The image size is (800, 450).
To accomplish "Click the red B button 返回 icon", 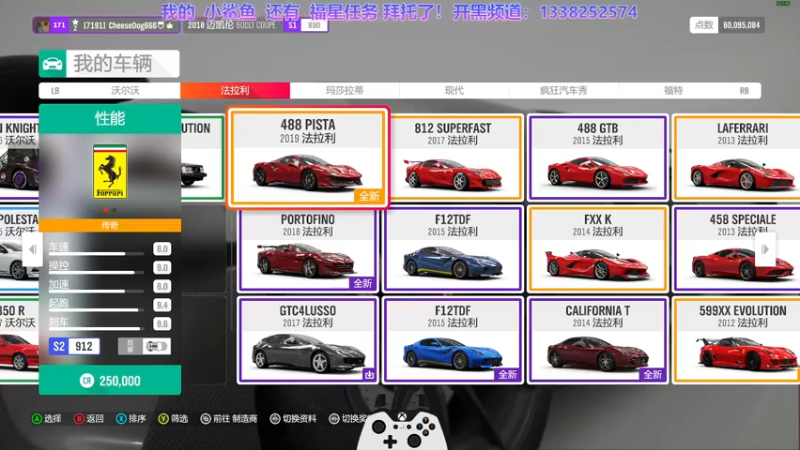I will click(x=79, y=419).
